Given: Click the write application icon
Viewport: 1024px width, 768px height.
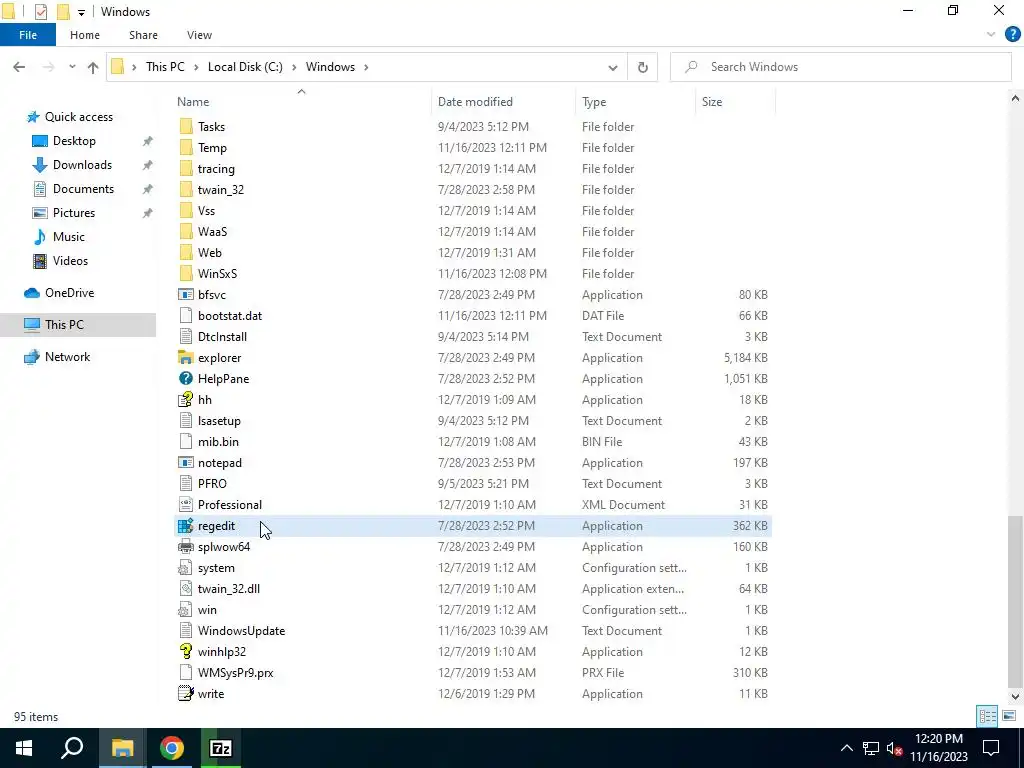Looking at the screenshot, I should pyautogui.click(x=185, y=694).
